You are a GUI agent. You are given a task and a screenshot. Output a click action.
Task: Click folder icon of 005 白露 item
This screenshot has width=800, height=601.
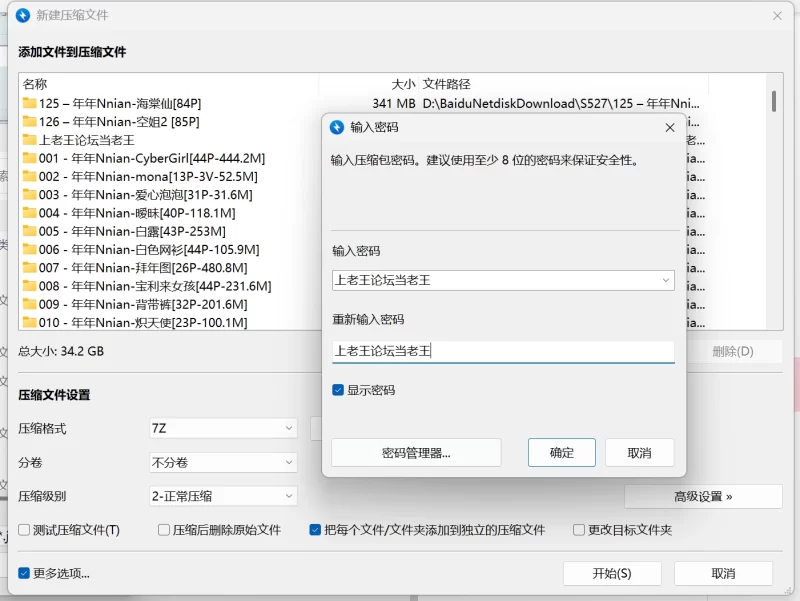coord(30,231)
